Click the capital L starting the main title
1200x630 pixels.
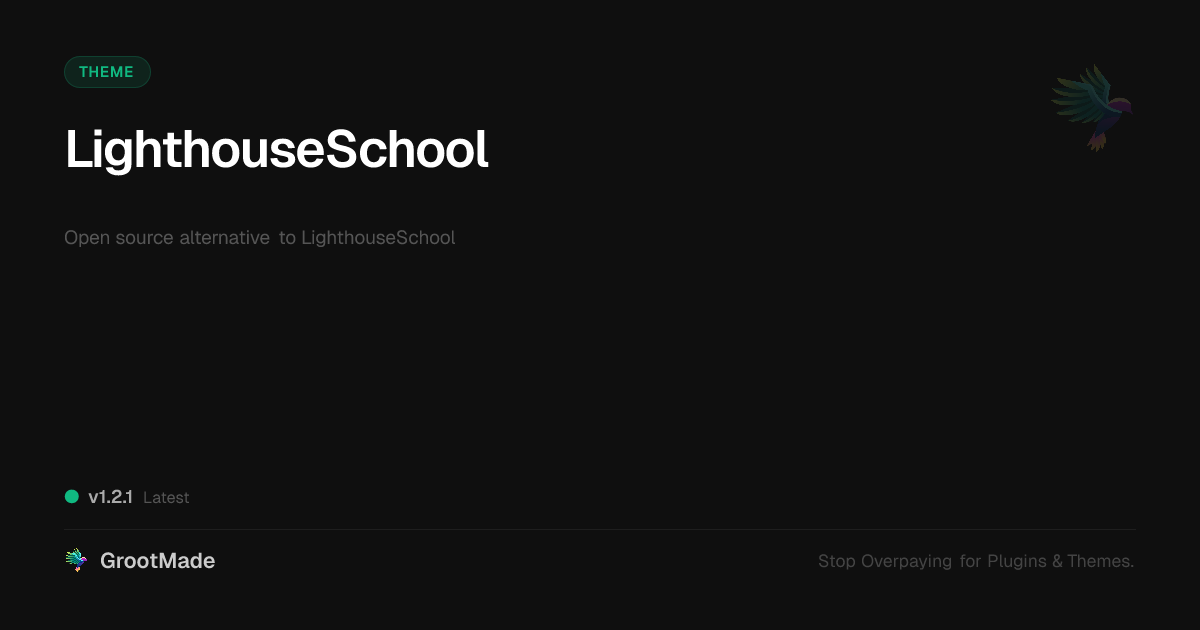76,150
